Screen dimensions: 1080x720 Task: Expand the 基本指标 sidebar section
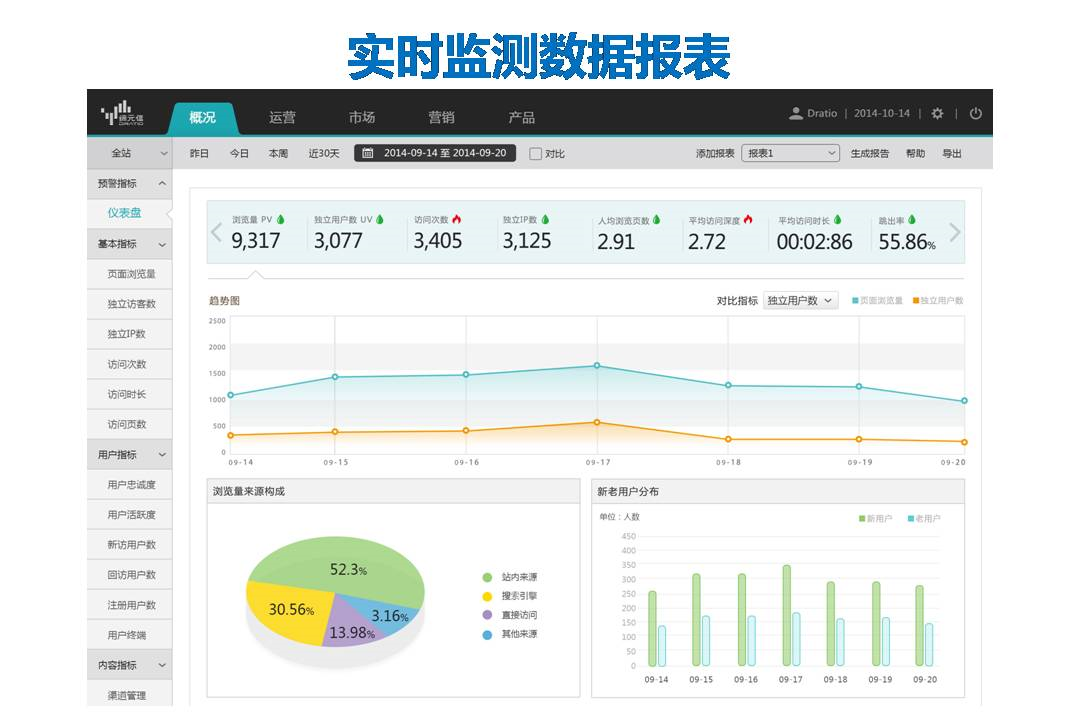[x=129, y=244]
